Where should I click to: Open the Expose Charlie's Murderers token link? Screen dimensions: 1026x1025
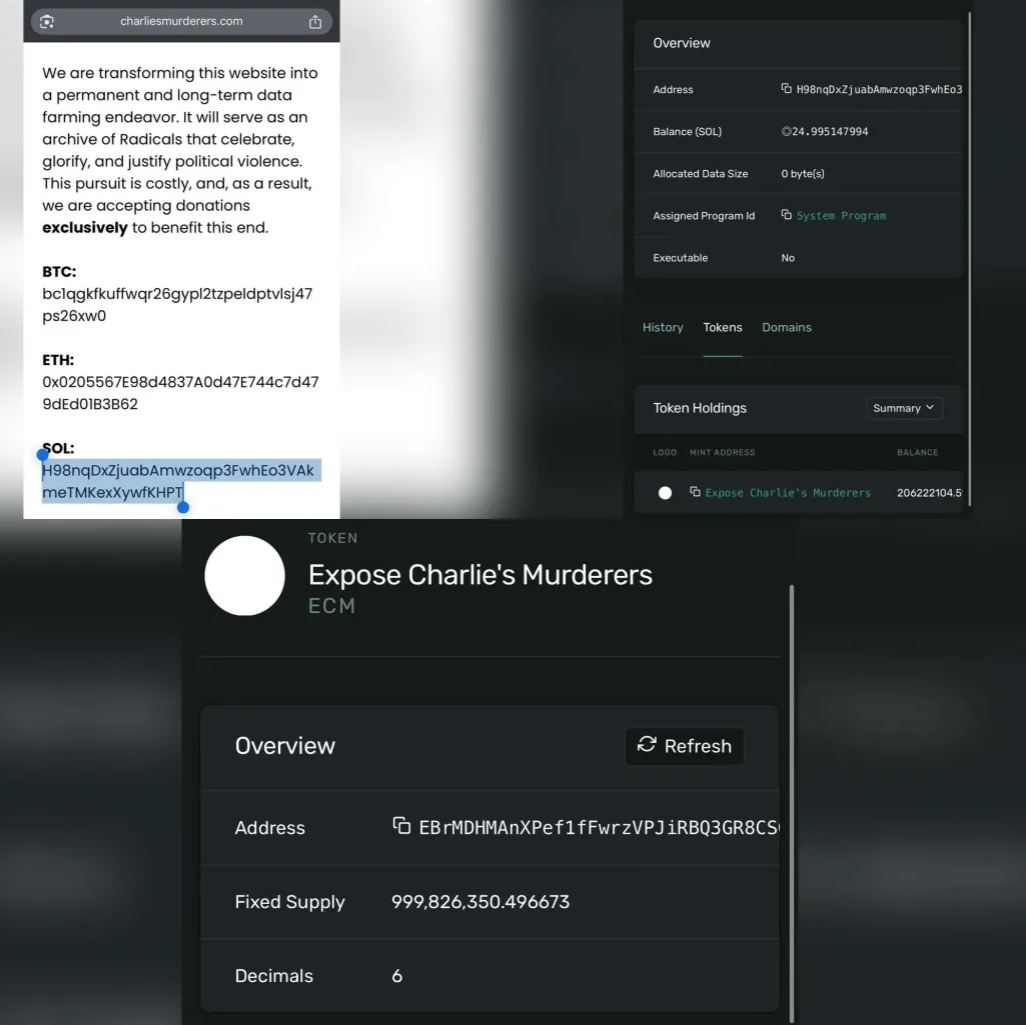pyautogui.click(x=788, y=493)
